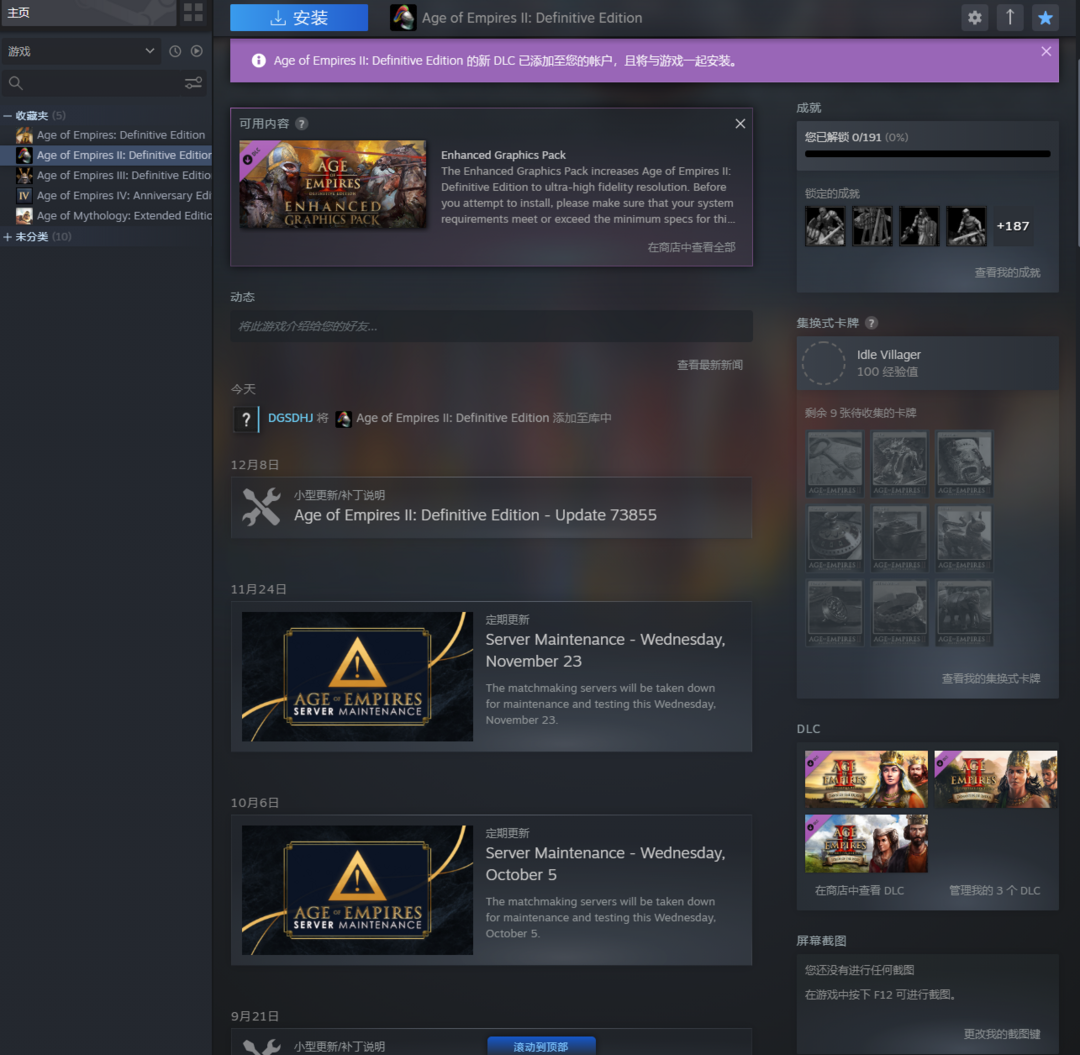
Task: Type in the 将此游戏介绍给您的好友 field
Action: 491,327
